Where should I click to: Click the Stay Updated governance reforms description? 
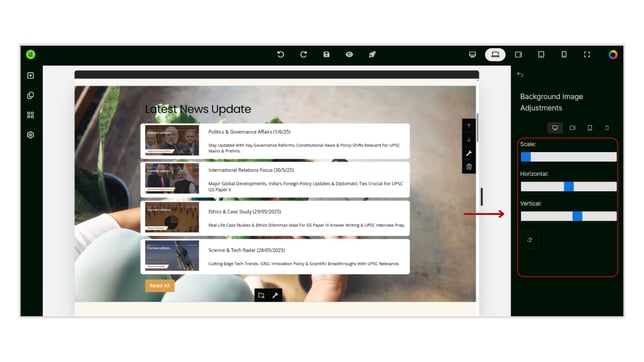pos(304,148)
